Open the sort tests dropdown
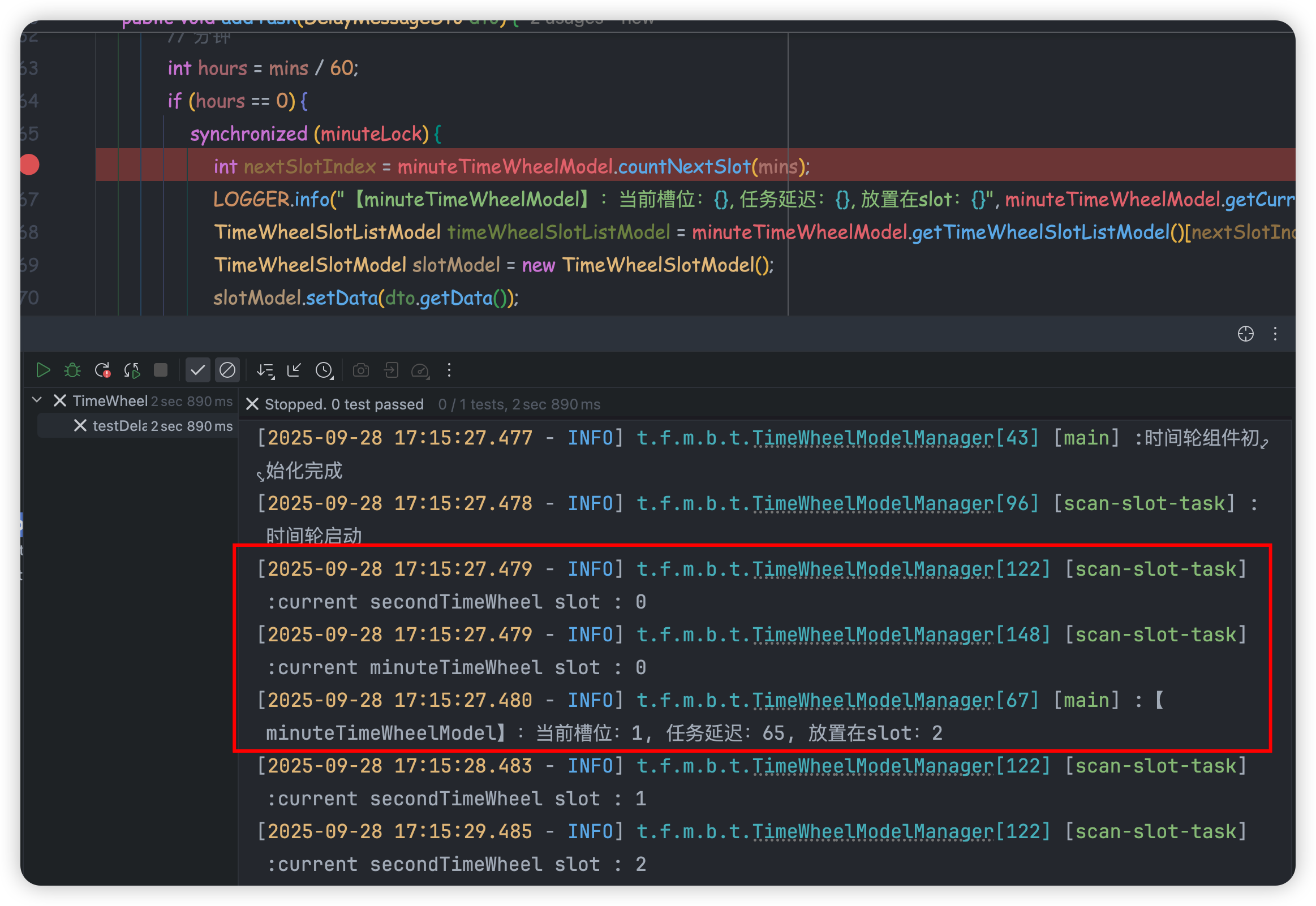 pos(265,370)
